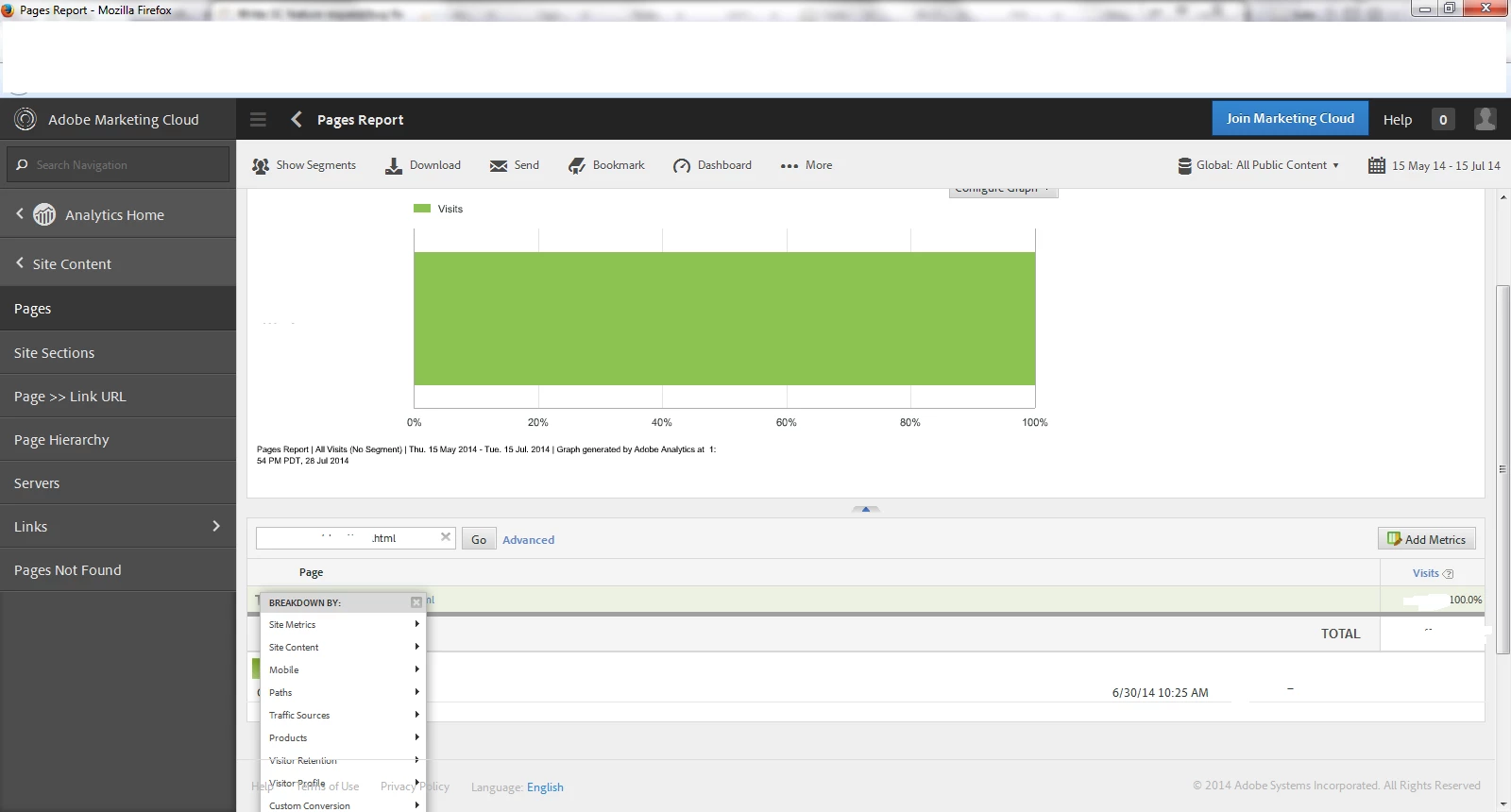This screenshot has height=812, width=1511.
Task: Click the Bookmark toolbar item
Action: coord(606,165)
